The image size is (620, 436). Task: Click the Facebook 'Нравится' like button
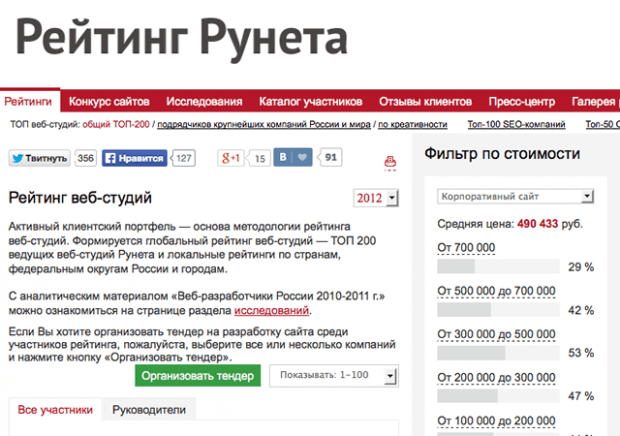(x=133, y=158)
